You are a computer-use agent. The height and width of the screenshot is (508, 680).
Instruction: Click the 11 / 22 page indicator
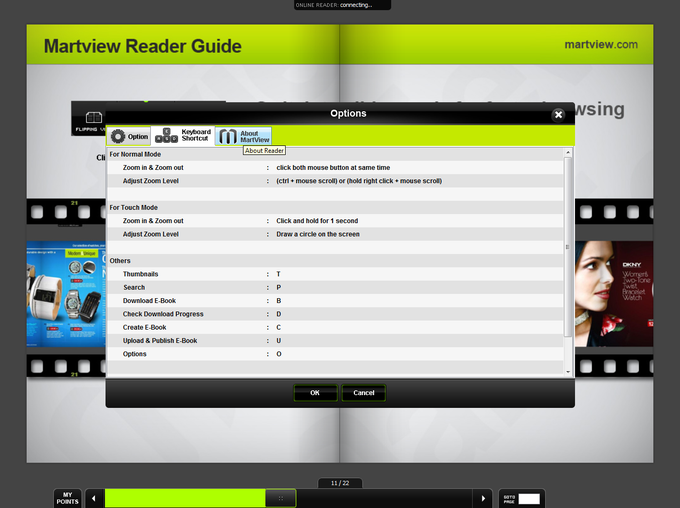tap(340, 483)
